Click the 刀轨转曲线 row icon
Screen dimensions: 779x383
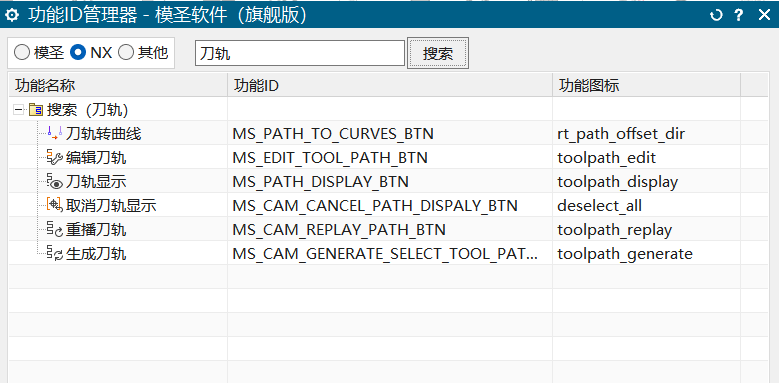(x=54, y=133)
